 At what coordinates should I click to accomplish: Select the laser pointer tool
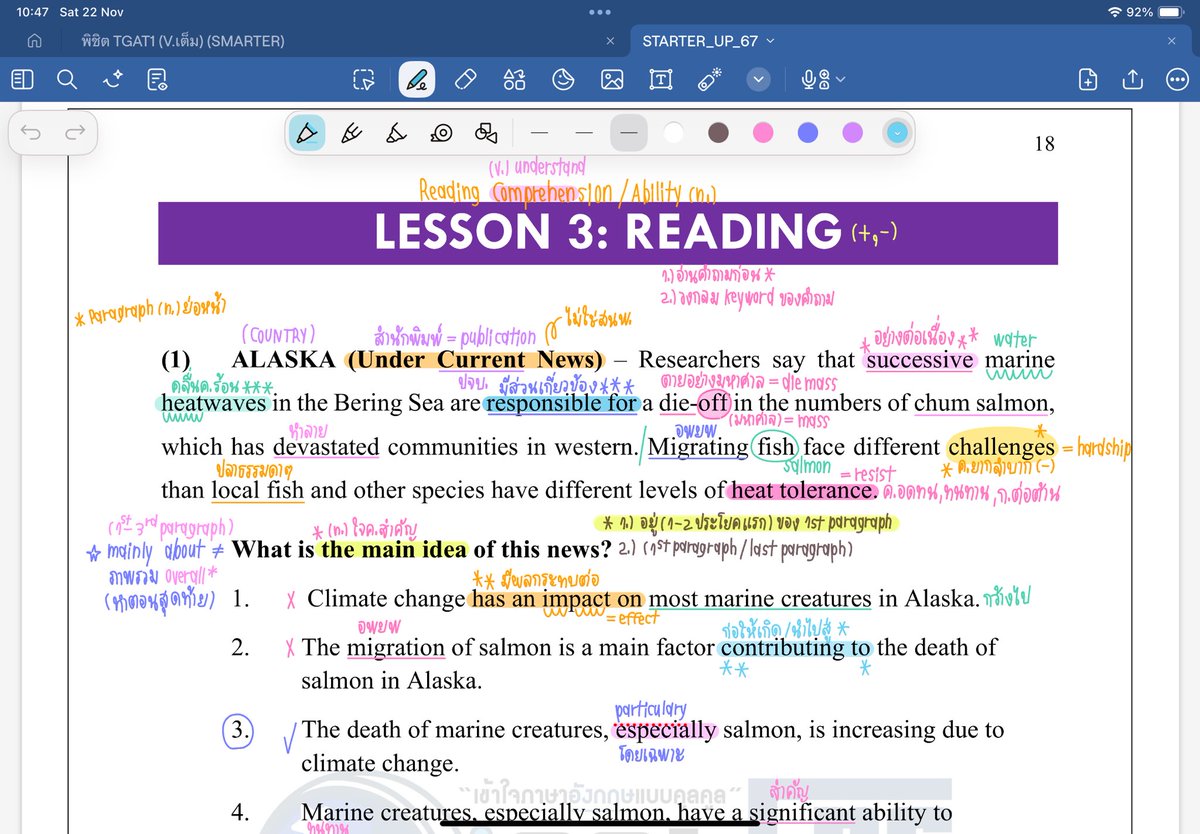pyautogui.click(x=710, y=79)
